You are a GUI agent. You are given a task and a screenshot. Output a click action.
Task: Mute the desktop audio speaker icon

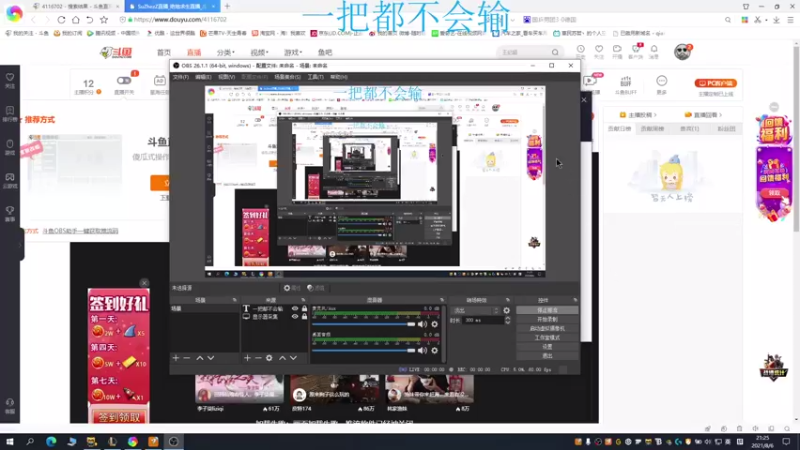tap(422, 351)
